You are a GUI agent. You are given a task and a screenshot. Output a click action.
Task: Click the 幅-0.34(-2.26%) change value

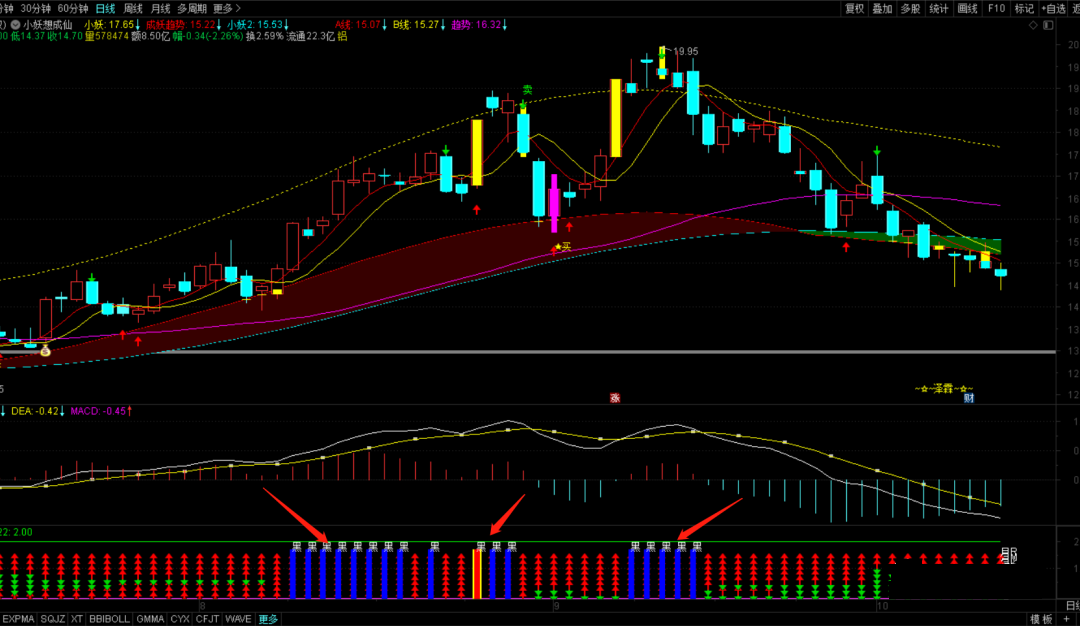[x=208, y=36]
